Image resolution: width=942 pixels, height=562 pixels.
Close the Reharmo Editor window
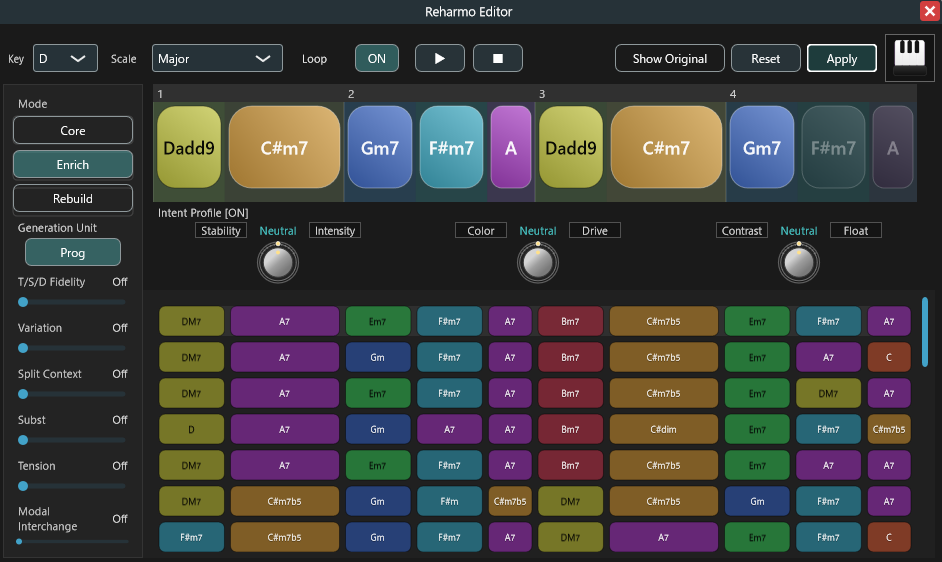coord(928,11)
